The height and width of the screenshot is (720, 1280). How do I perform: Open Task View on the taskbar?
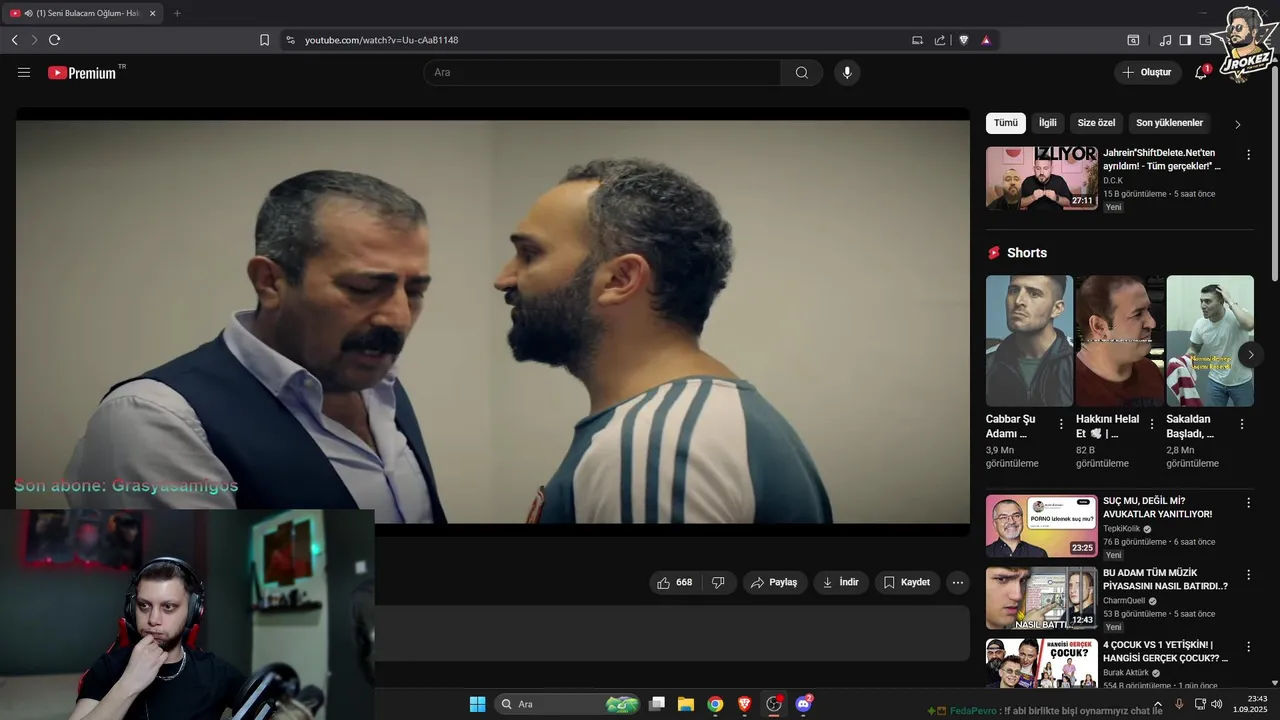click(657, 704)
